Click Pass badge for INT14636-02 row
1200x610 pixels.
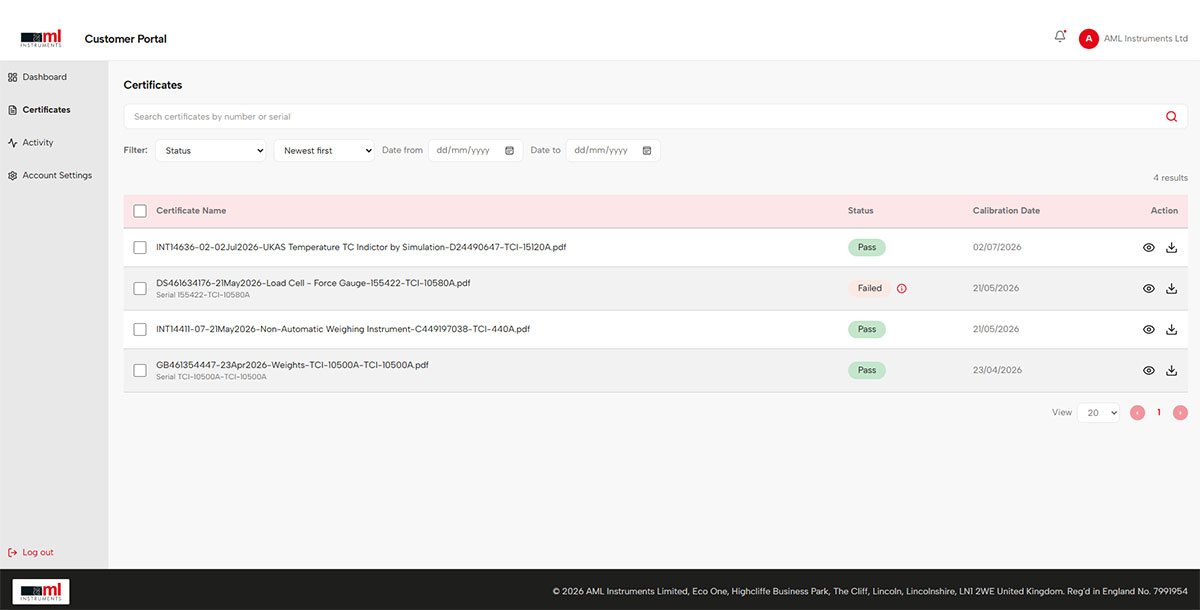click(x=867, y=248)
